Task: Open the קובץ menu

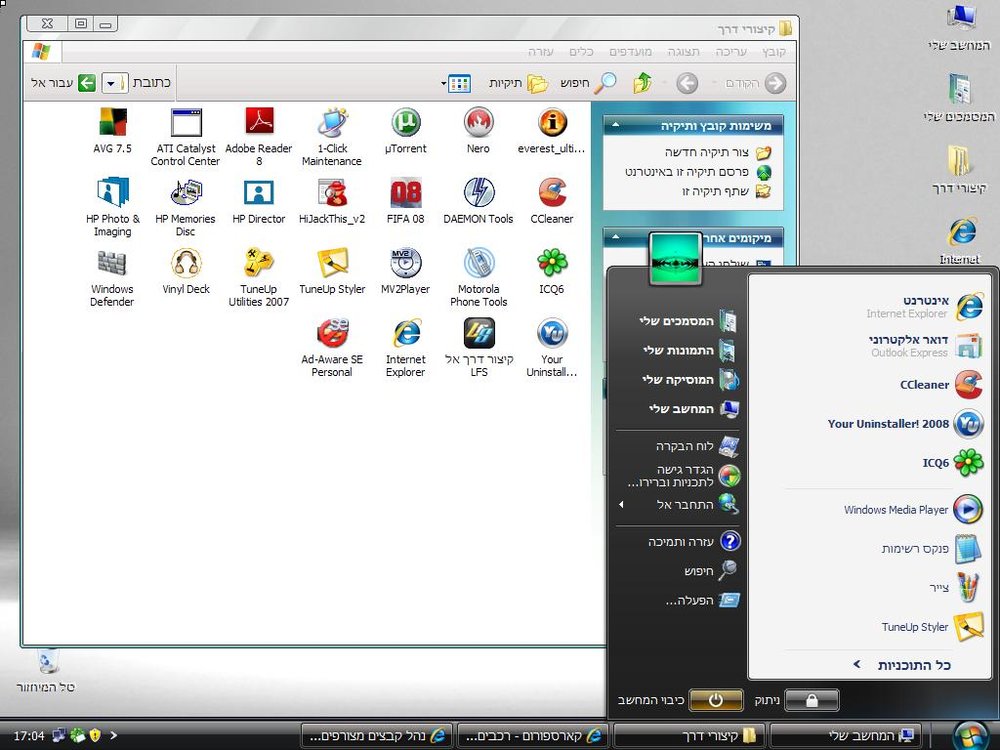Action: click(774, 52)
